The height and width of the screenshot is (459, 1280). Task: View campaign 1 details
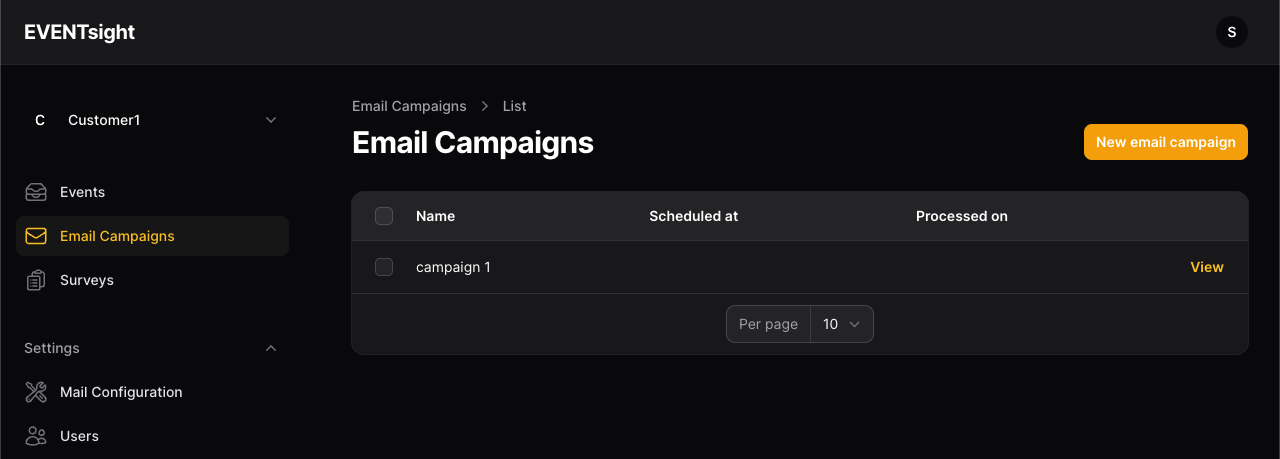tap(1206, 267)
